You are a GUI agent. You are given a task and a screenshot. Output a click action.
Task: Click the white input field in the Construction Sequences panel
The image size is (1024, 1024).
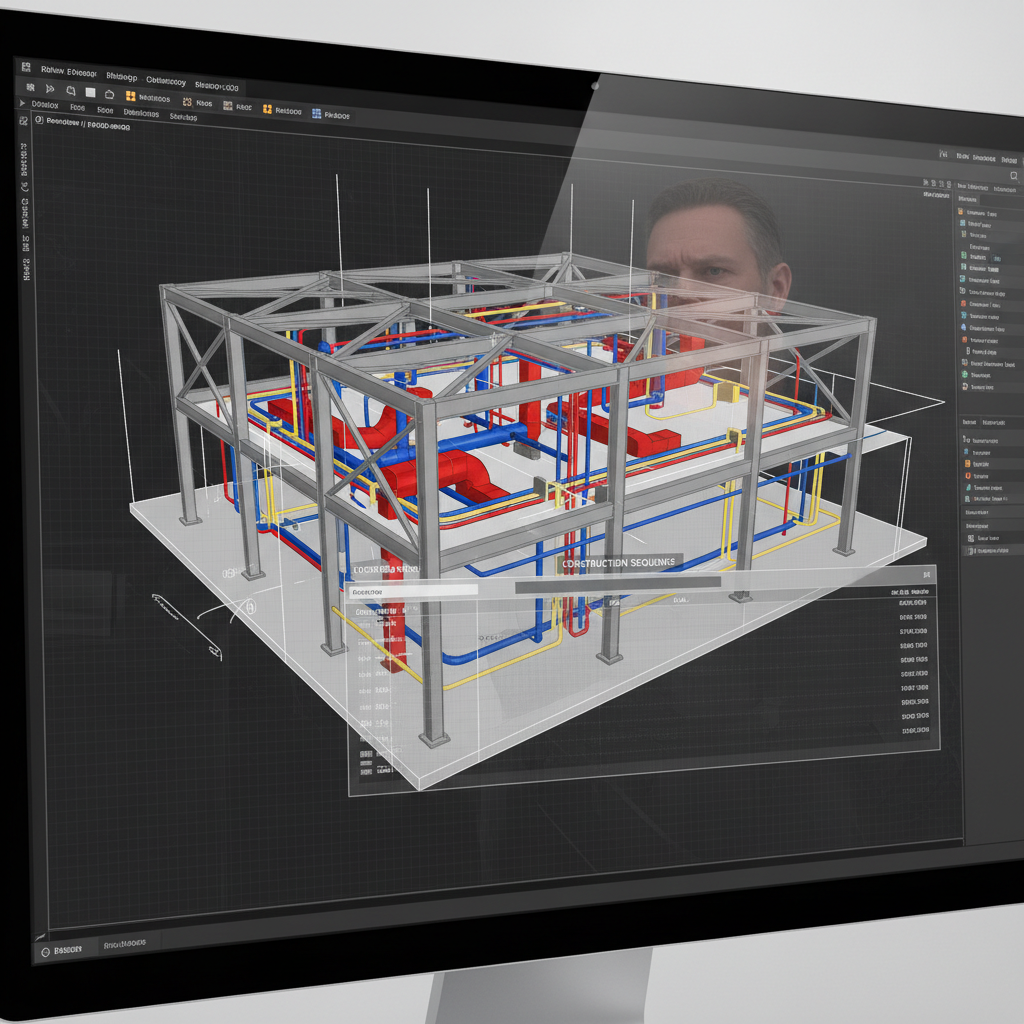coord(412,591)
